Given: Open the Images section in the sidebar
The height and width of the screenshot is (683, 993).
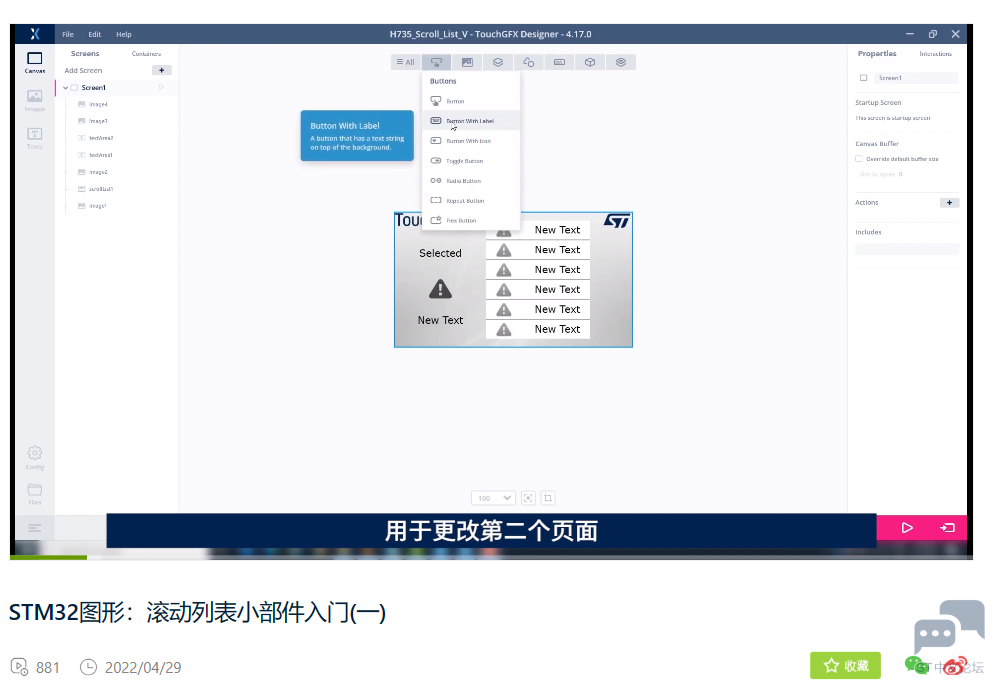Looking at the screenshot, I should click(x=35, y=100).
